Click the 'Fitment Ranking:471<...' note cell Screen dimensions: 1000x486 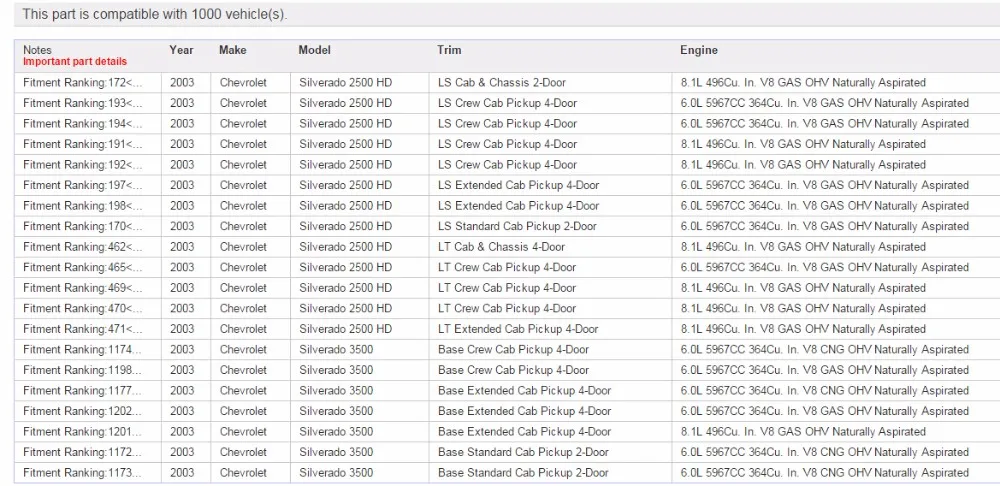coord(88,329)
